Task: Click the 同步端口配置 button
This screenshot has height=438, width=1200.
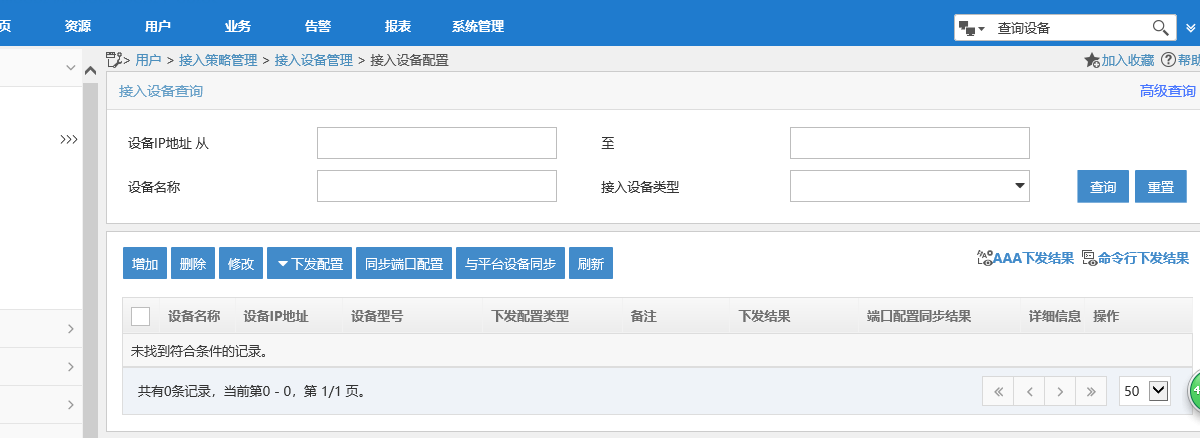Action: click(404, 264)
